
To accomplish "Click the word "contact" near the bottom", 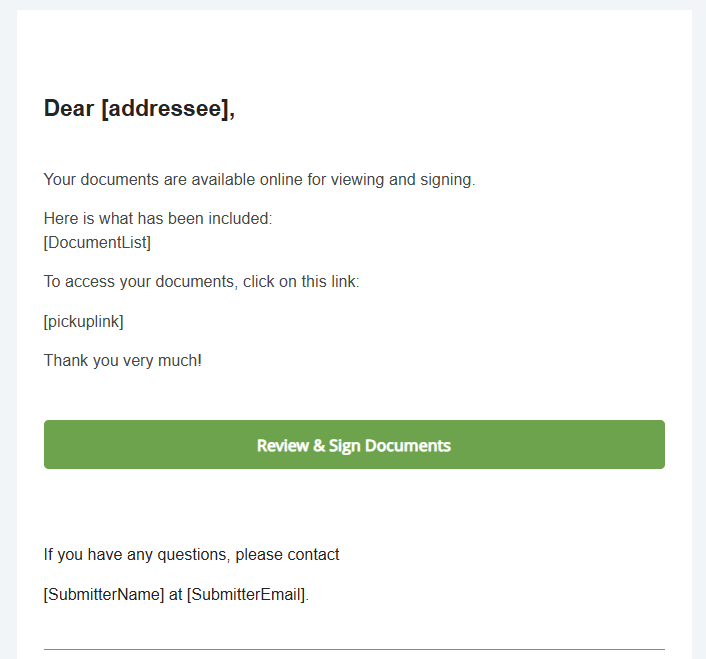I will pyautogui.click(x=313, y=554).
